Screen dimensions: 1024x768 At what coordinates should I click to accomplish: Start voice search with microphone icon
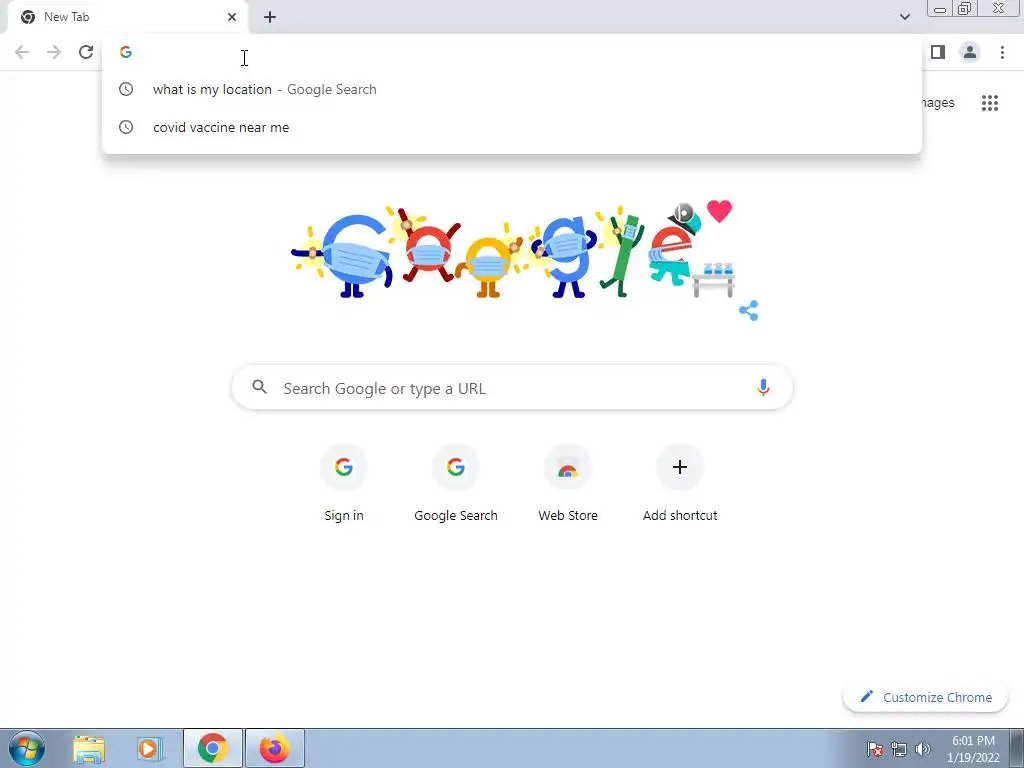pyautogui.click(x=763, y=387)
